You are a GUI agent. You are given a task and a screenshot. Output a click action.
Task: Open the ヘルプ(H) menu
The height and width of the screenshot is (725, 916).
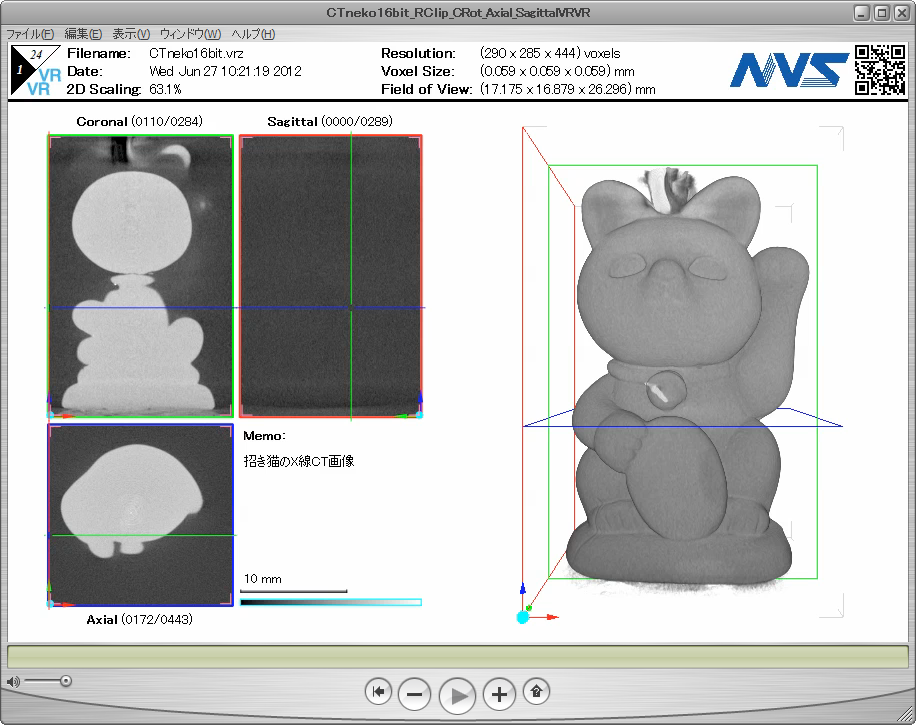tap(253, 34)
